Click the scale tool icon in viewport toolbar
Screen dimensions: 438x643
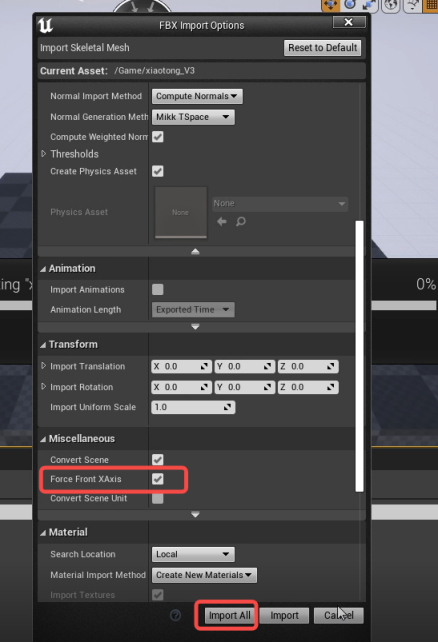[x=369, y=5]
